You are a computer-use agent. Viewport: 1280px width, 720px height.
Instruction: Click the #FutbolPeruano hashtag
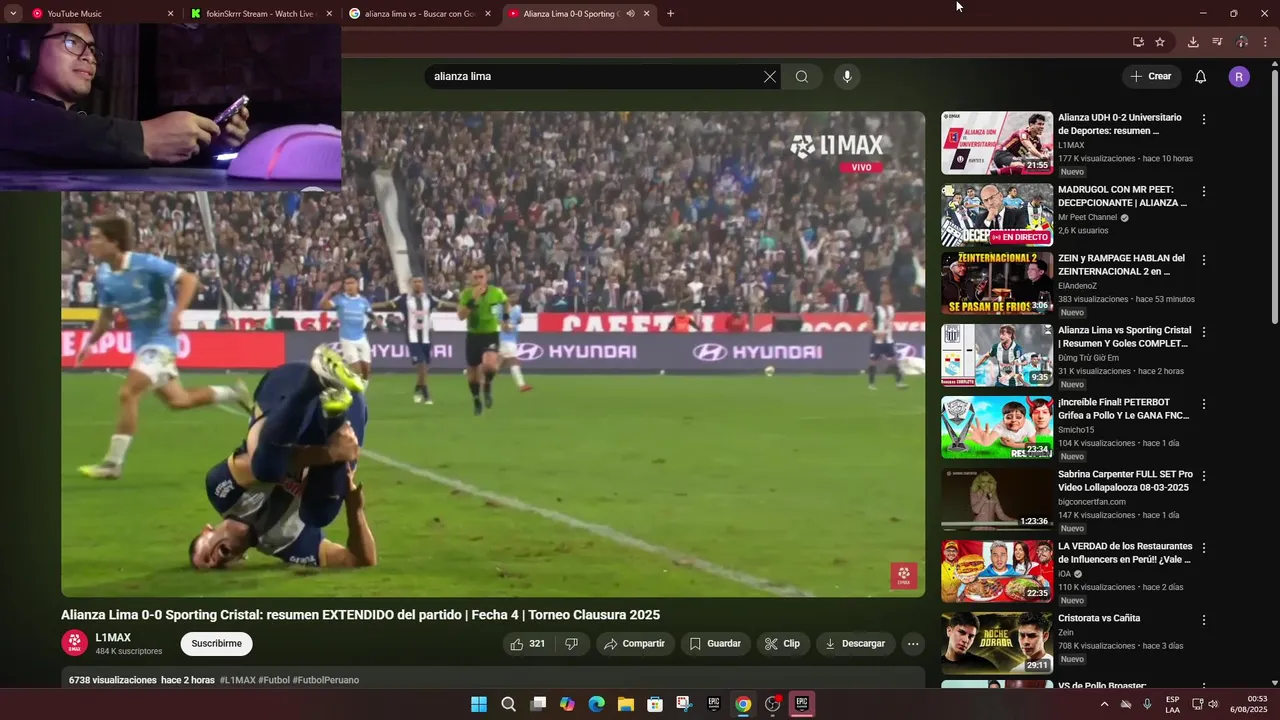click(x=325, y=680)
